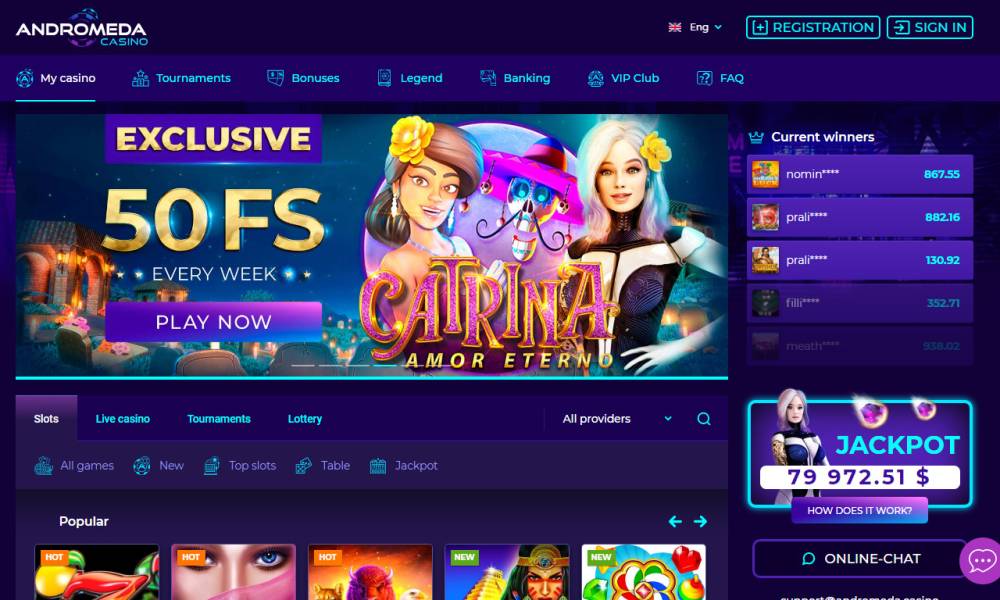Viewport: 1000px width, 600px height.
Task: Select the Lottery tab
Action: click(305, 419)
